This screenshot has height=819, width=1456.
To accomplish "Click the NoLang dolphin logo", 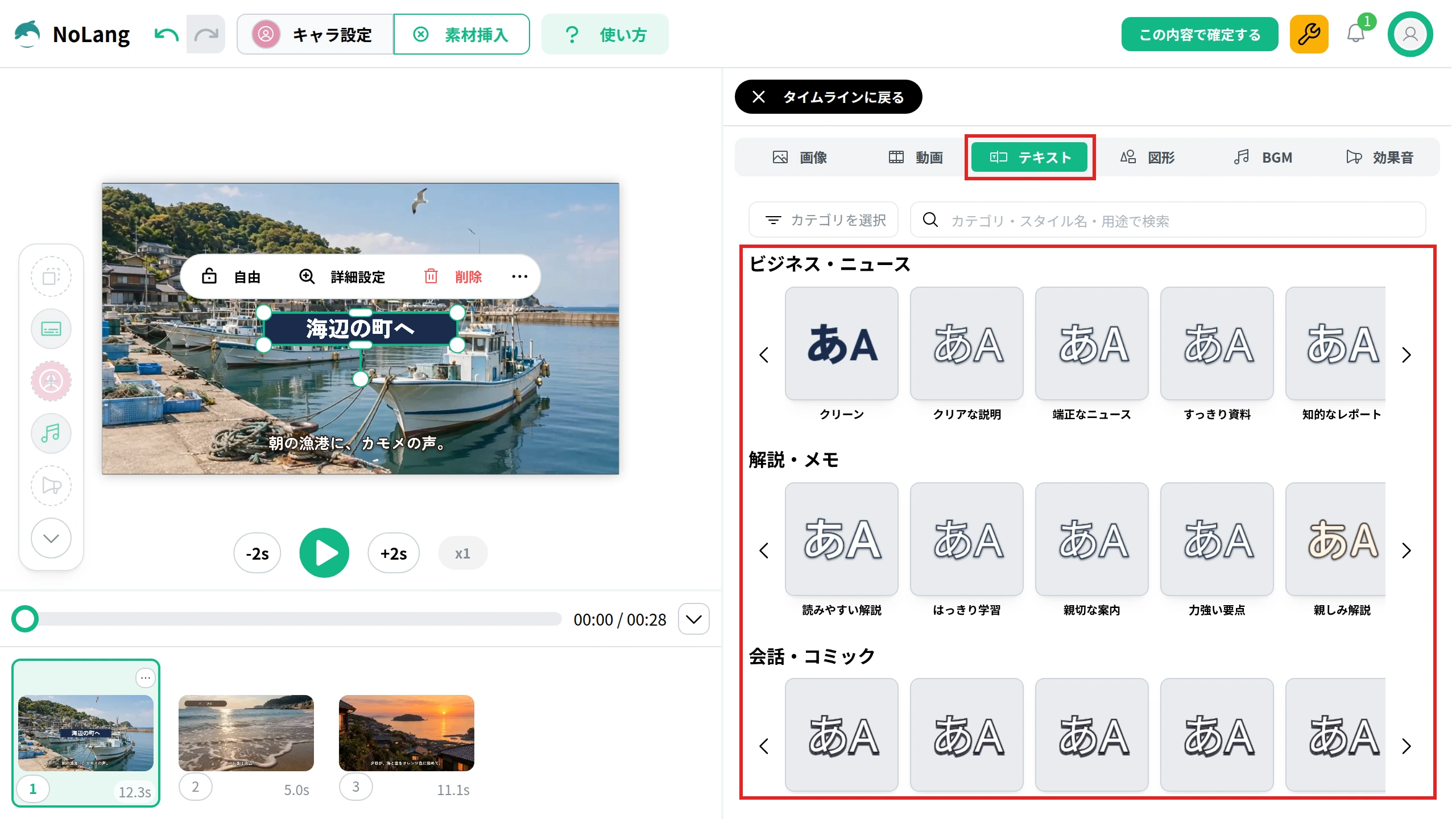I will [27, 34].
